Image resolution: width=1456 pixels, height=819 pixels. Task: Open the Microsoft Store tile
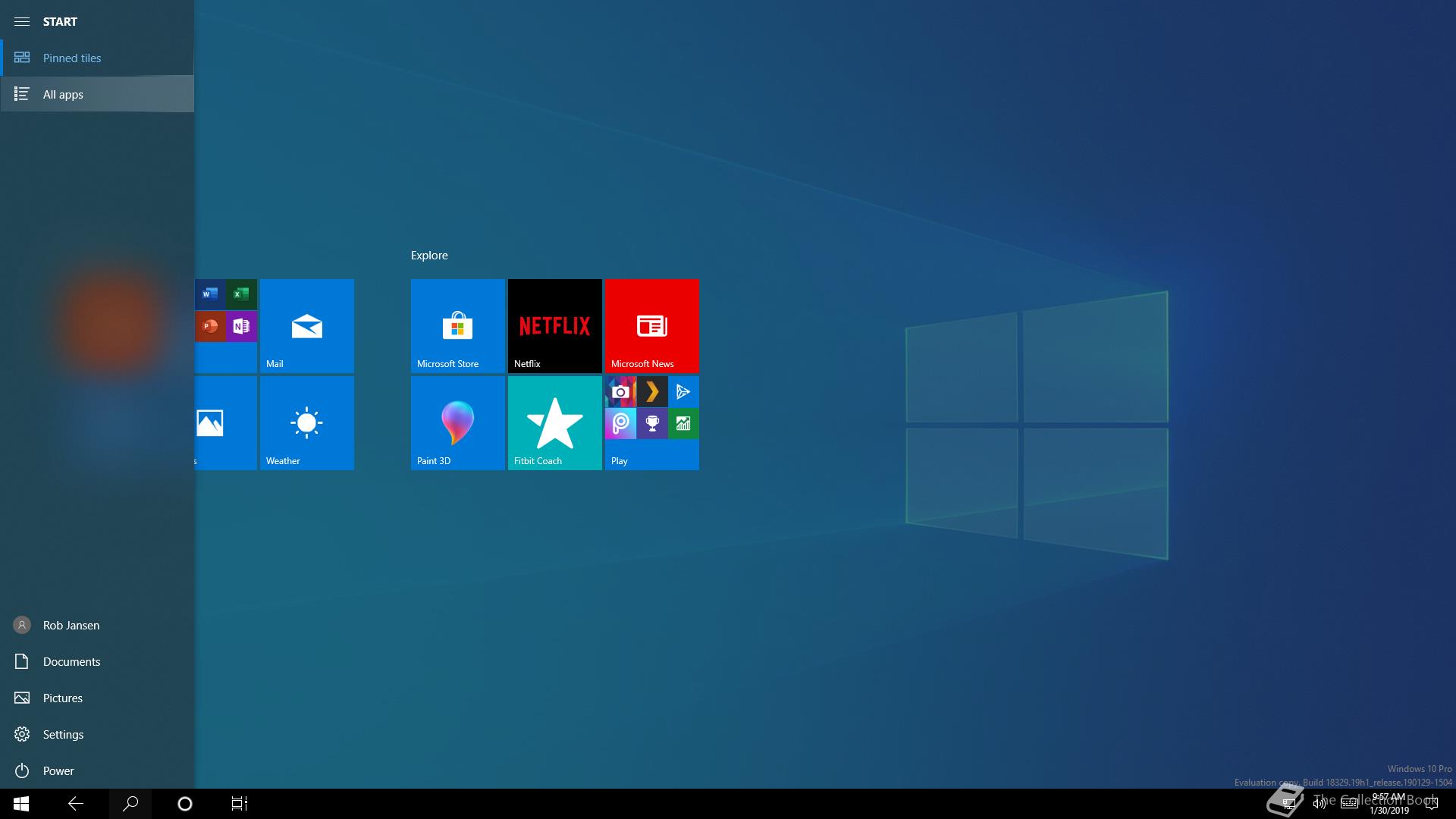point(458,326)
